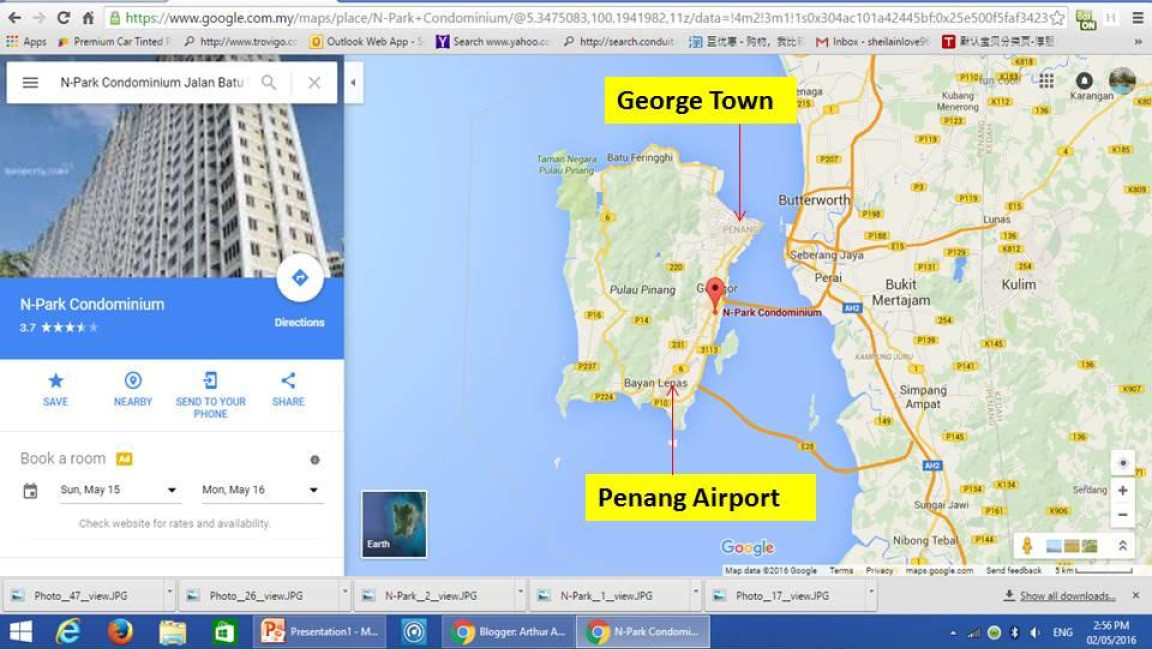Open the Book a room ad info icon
Viewport: 1152px width, 650px height.
click(314, 460)
